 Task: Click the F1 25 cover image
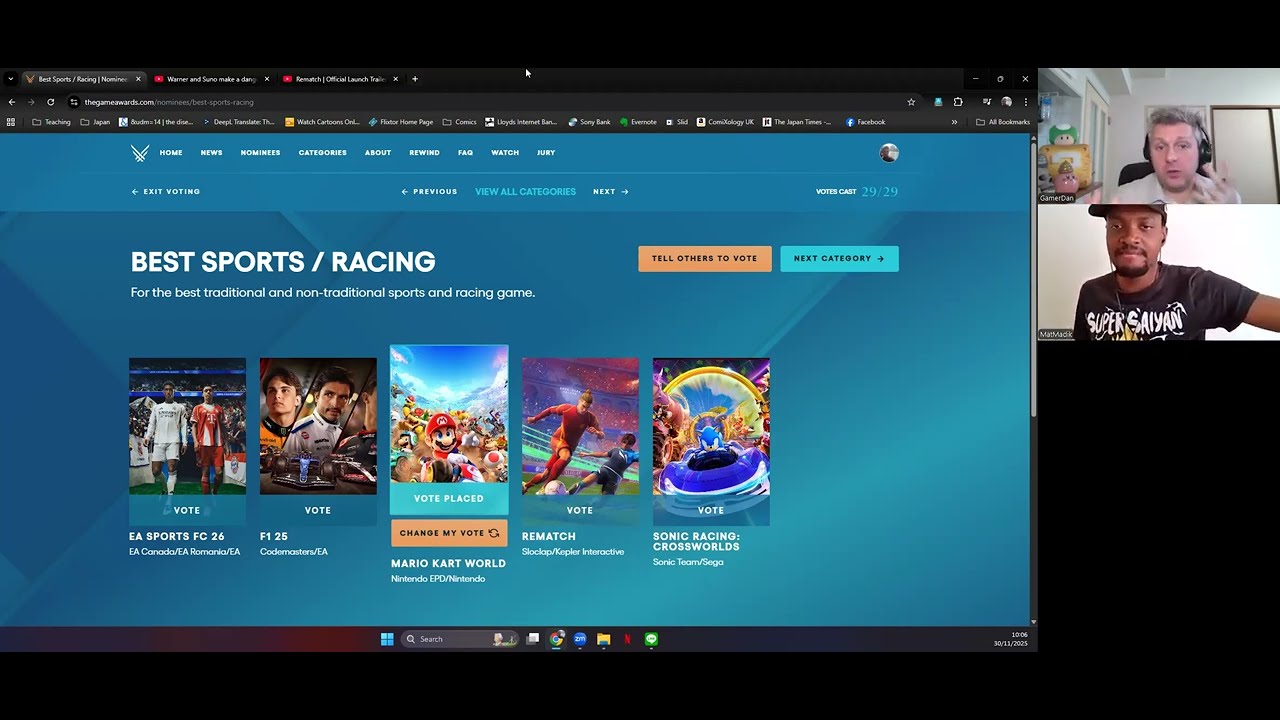coord(318,426)
